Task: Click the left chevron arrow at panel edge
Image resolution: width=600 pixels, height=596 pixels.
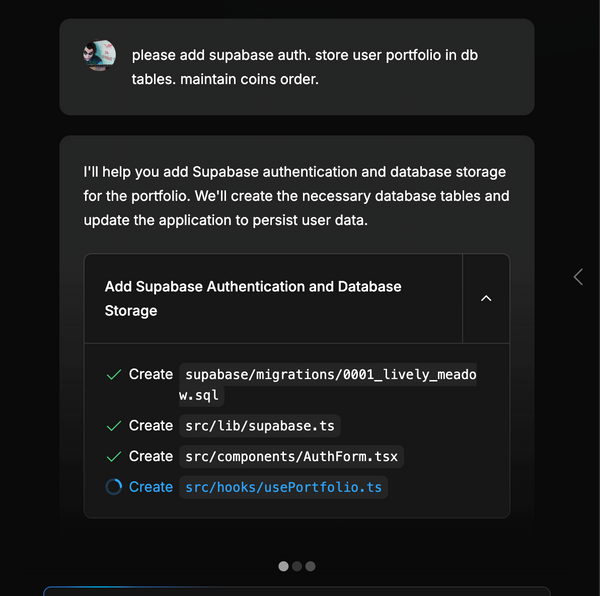Action: coord(578,277)
